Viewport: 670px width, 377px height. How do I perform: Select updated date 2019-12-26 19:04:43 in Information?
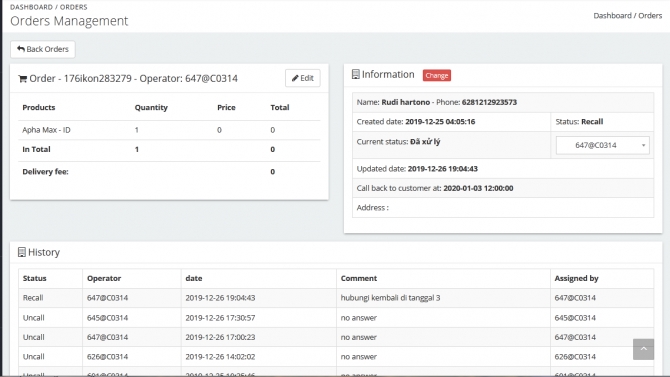443,169
